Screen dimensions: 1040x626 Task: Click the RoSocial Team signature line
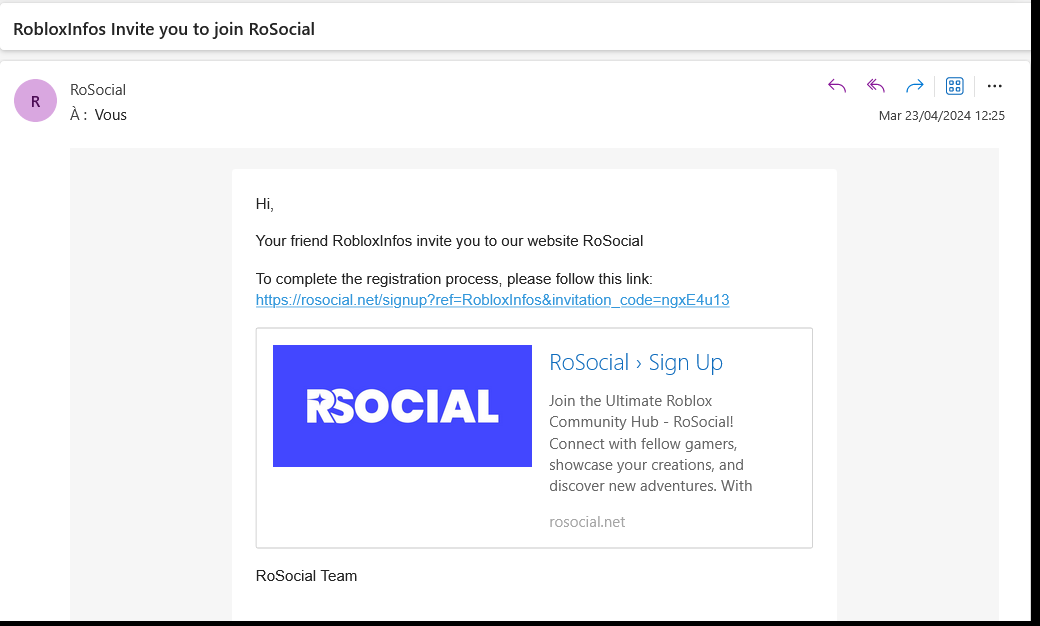[306, 576]
